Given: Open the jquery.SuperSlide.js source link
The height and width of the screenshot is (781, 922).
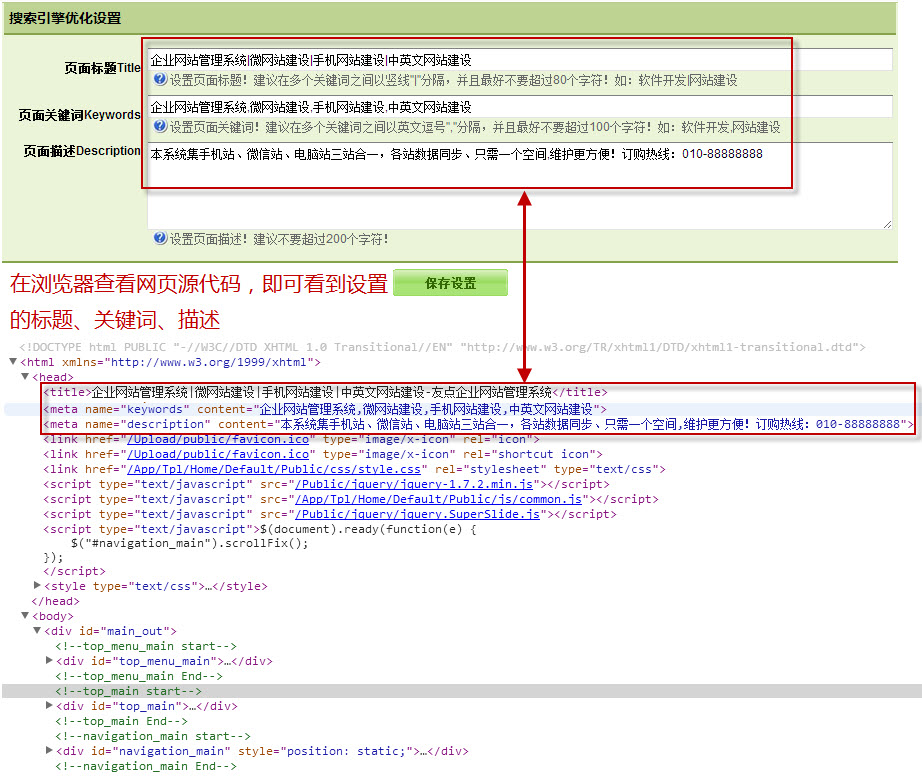Looking at the screenshot, I should pyautogui.click(x=417, y=514).
